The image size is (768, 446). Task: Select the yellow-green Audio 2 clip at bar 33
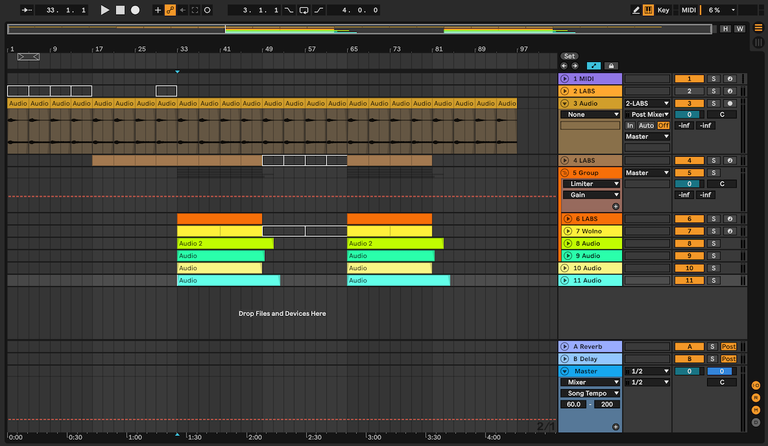pos(225,243)
